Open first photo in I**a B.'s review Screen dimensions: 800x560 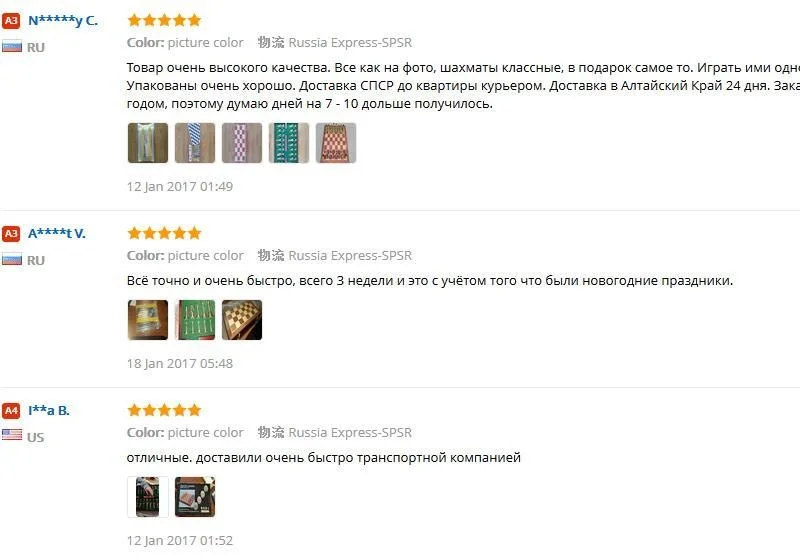click(148, 497)
